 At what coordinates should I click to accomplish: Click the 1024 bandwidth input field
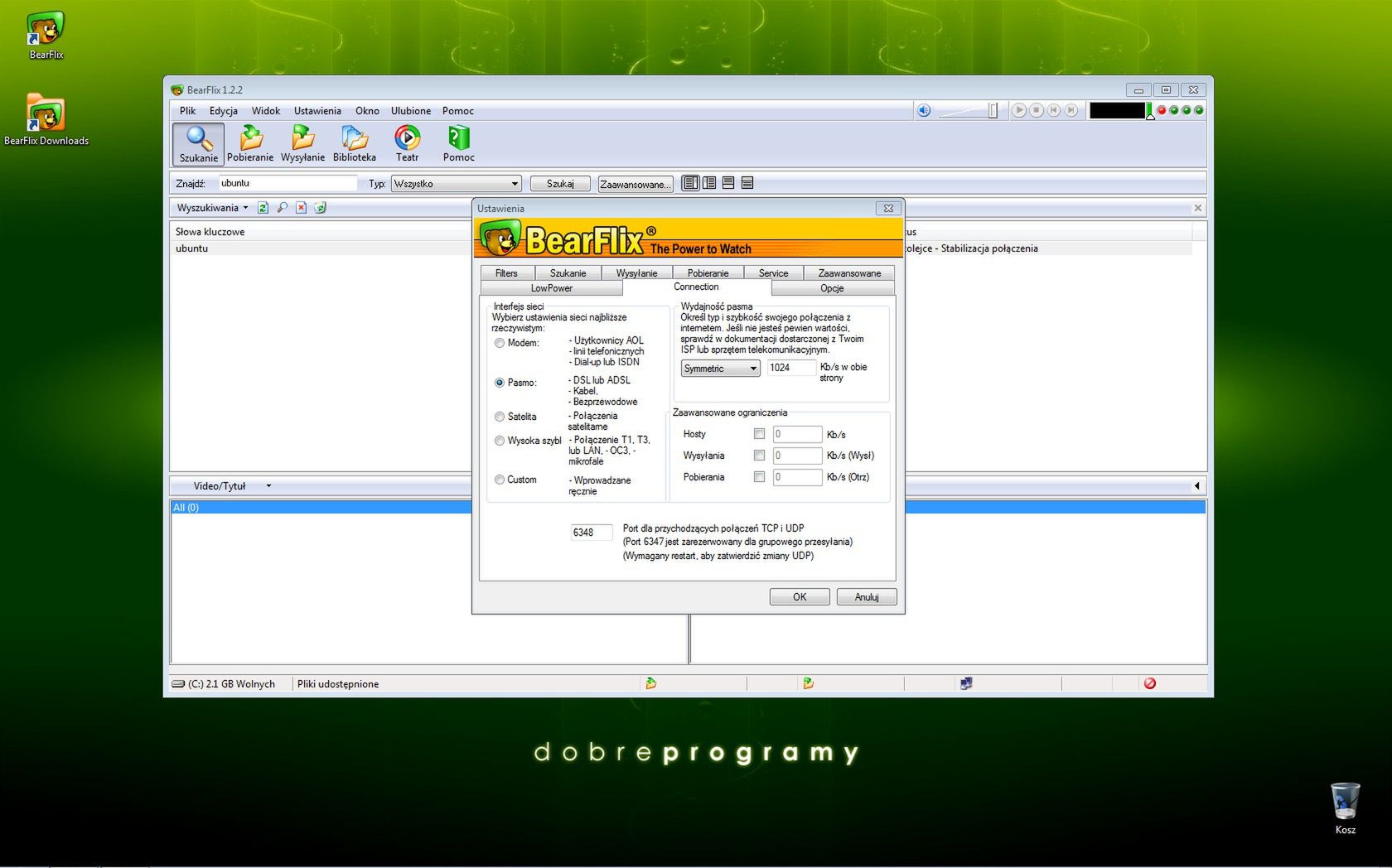coord(791,368)
